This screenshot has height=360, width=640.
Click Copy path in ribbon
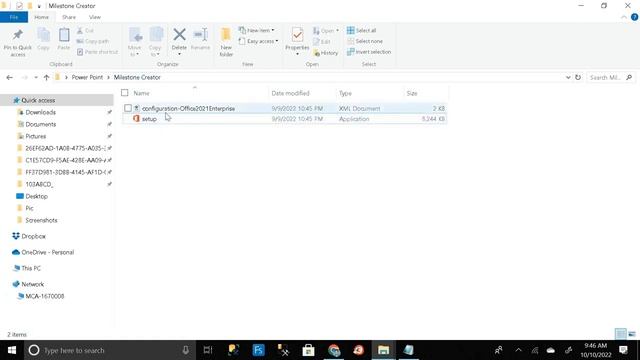click(93, 41)
